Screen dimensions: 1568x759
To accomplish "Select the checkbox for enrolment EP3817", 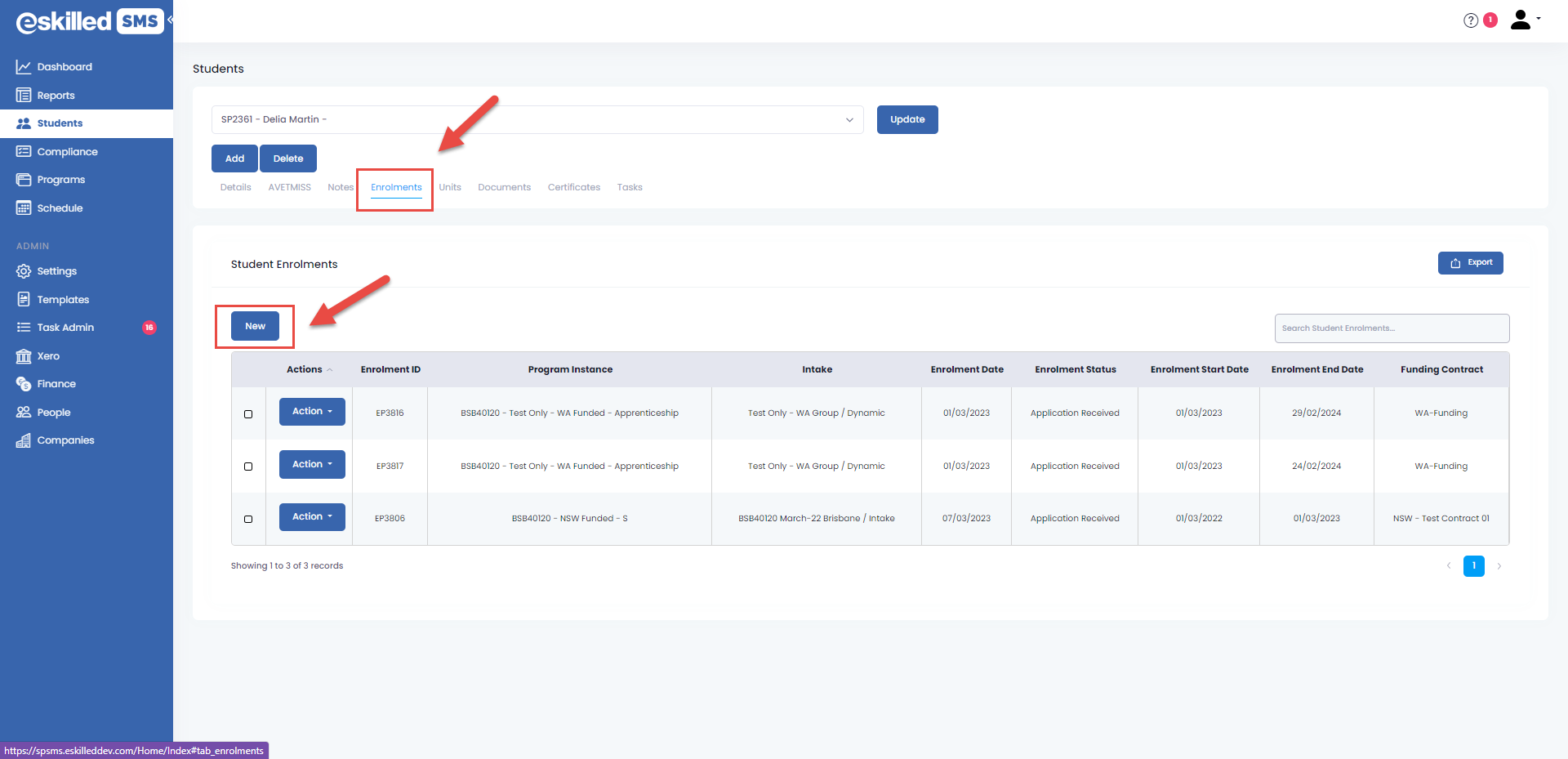I will click(248, 467).
